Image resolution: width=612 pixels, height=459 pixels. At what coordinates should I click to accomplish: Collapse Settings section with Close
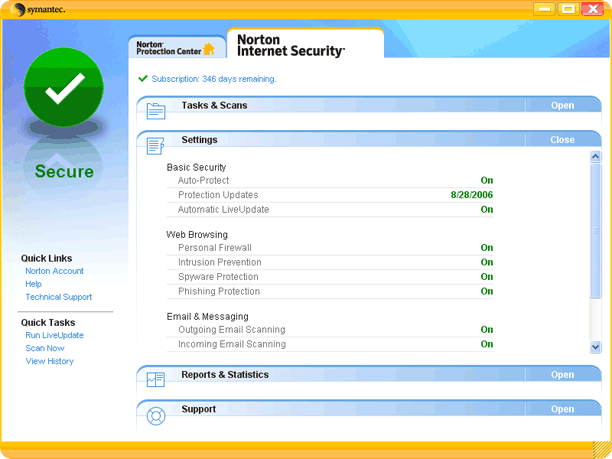pyautogui.click(x=562, y=140)
